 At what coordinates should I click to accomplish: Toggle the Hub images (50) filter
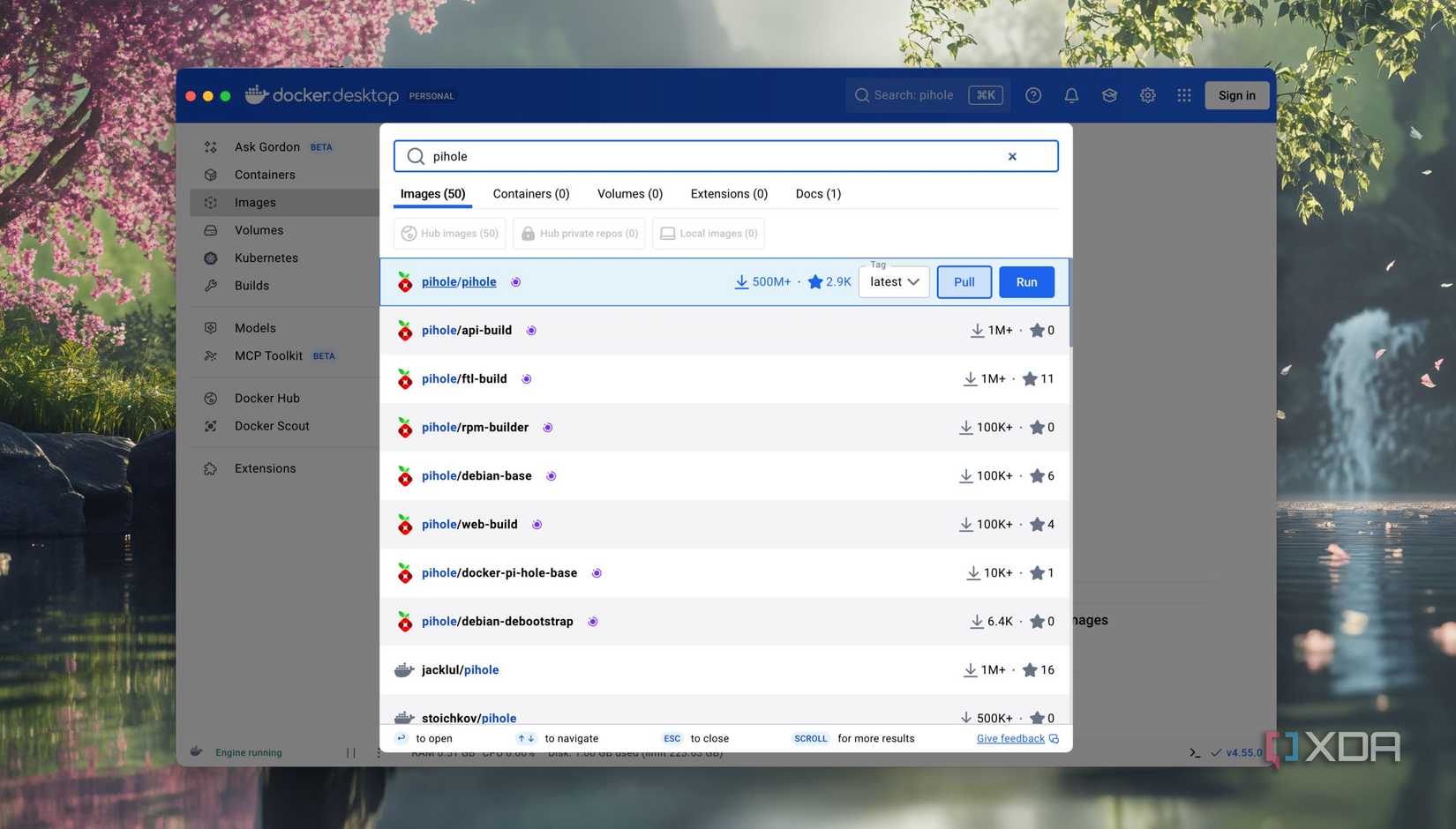[x=450, y=234]
